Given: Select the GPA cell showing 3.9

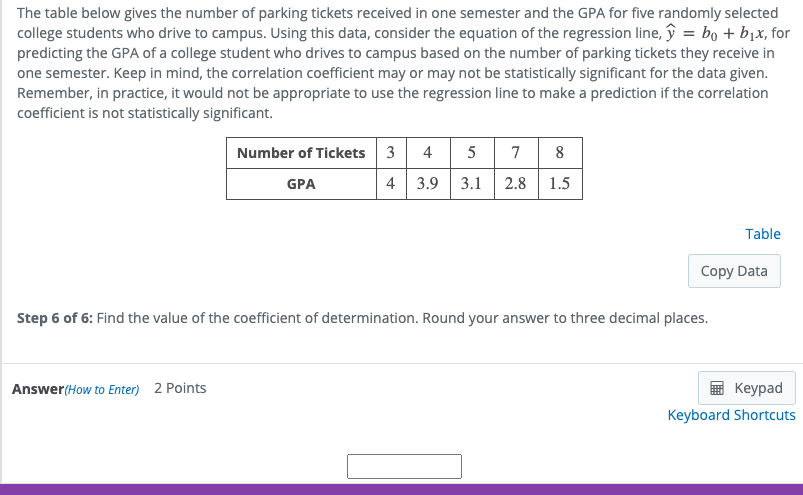Looking at the screenshot, I should tap(428, 184).
